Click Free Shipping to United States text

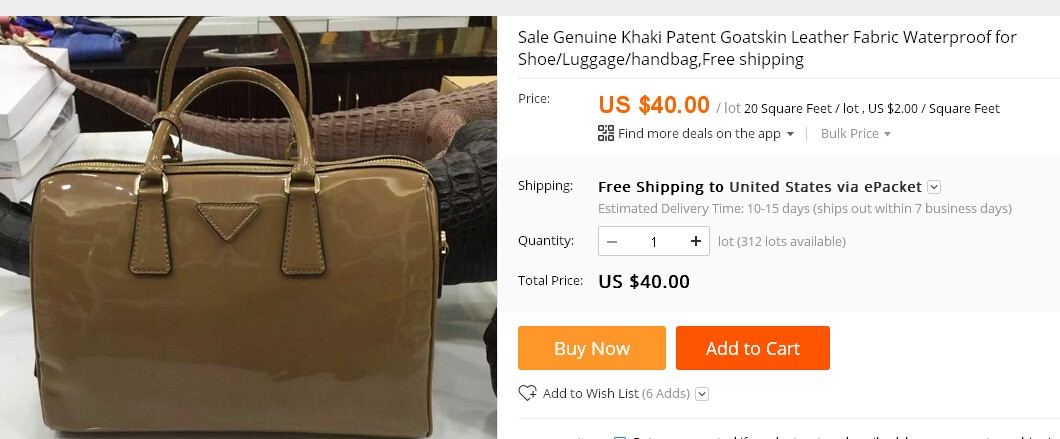tap(760, 187)
